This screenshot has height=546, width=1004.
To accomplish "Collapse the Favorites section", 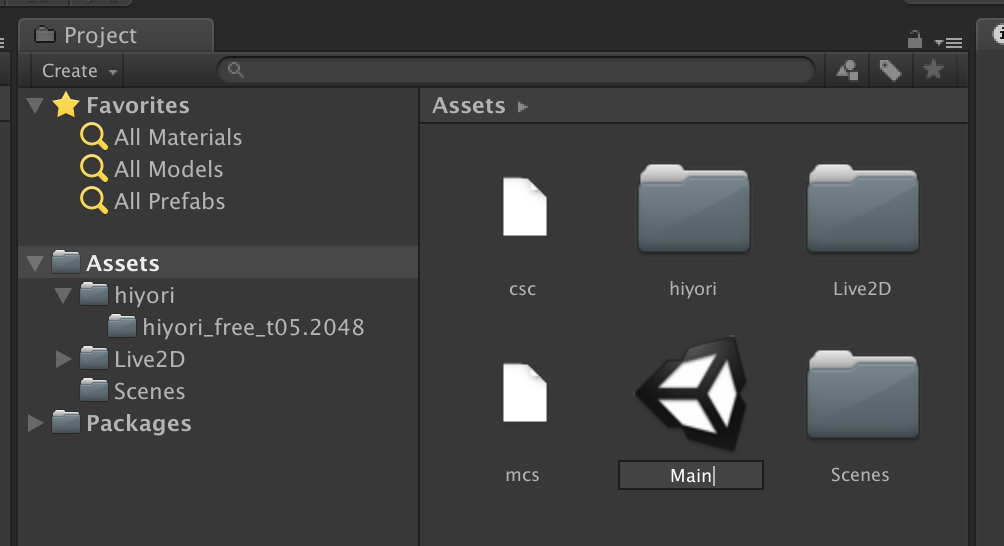I will 36,105.
